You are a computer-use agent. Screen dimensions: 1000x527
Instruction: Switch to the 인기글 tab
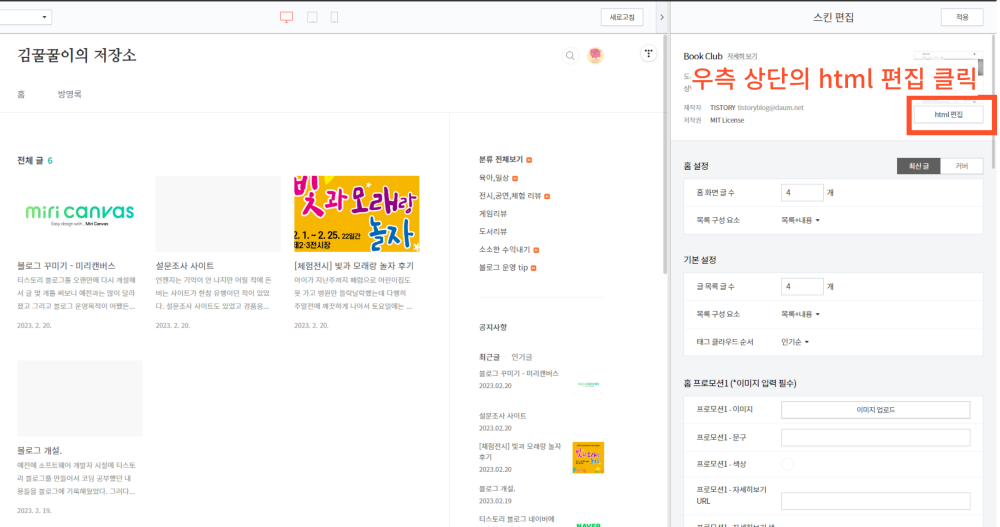[x=522, y=357]
